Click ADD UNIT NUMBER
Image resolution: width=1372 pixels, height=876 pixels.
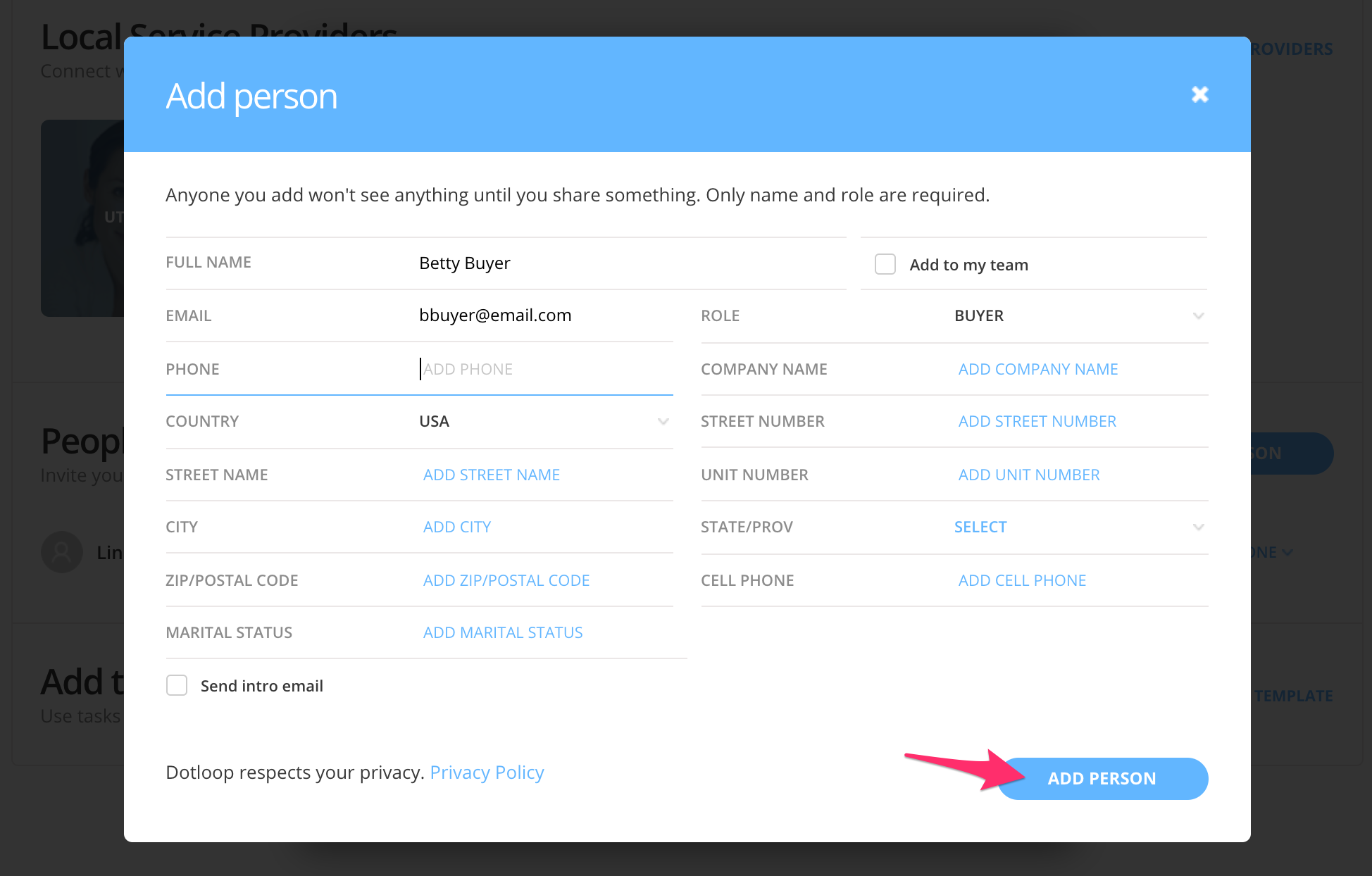1028,474
